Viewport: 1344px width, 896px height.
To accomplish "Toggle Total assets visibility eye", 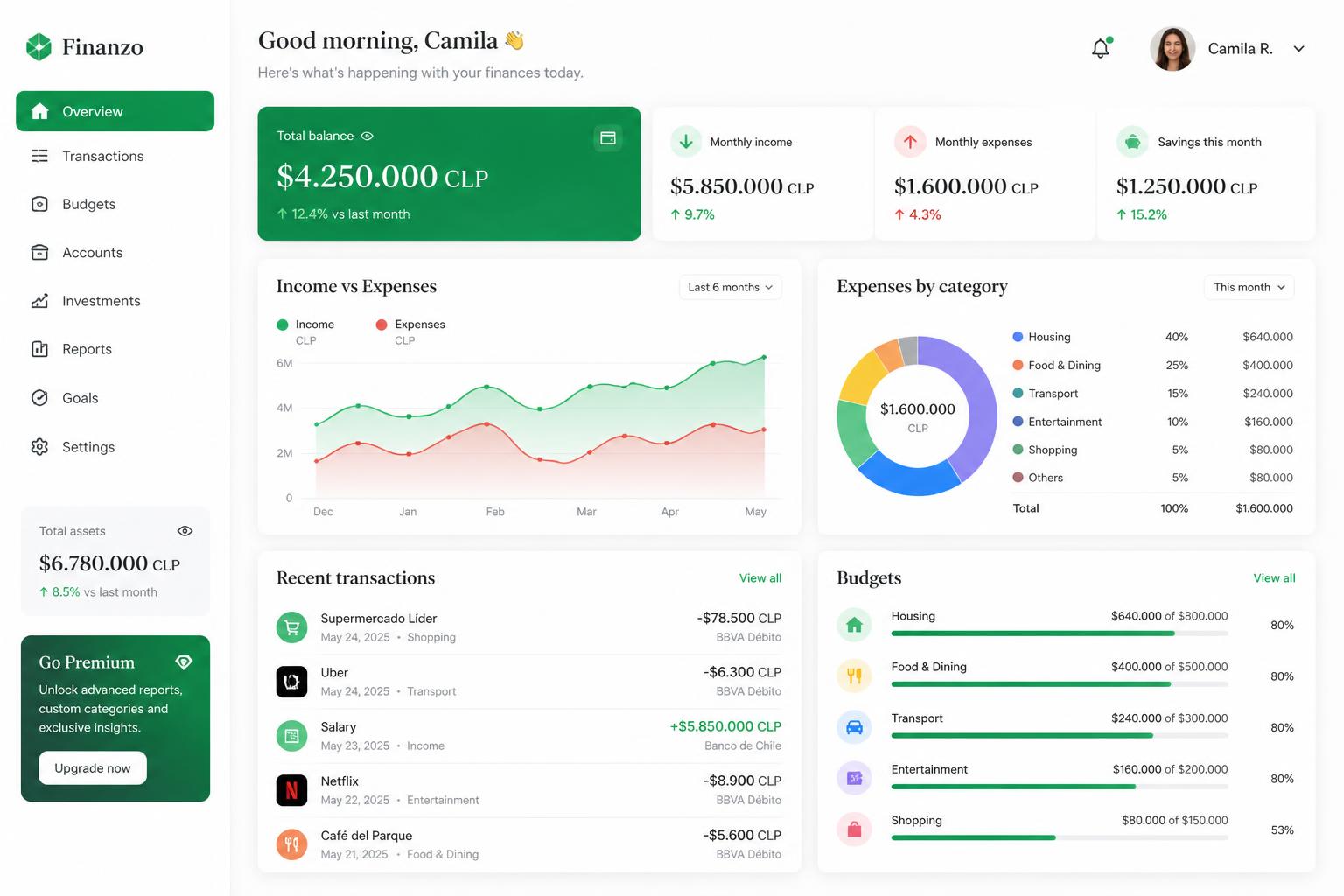I will pos(185,531).
